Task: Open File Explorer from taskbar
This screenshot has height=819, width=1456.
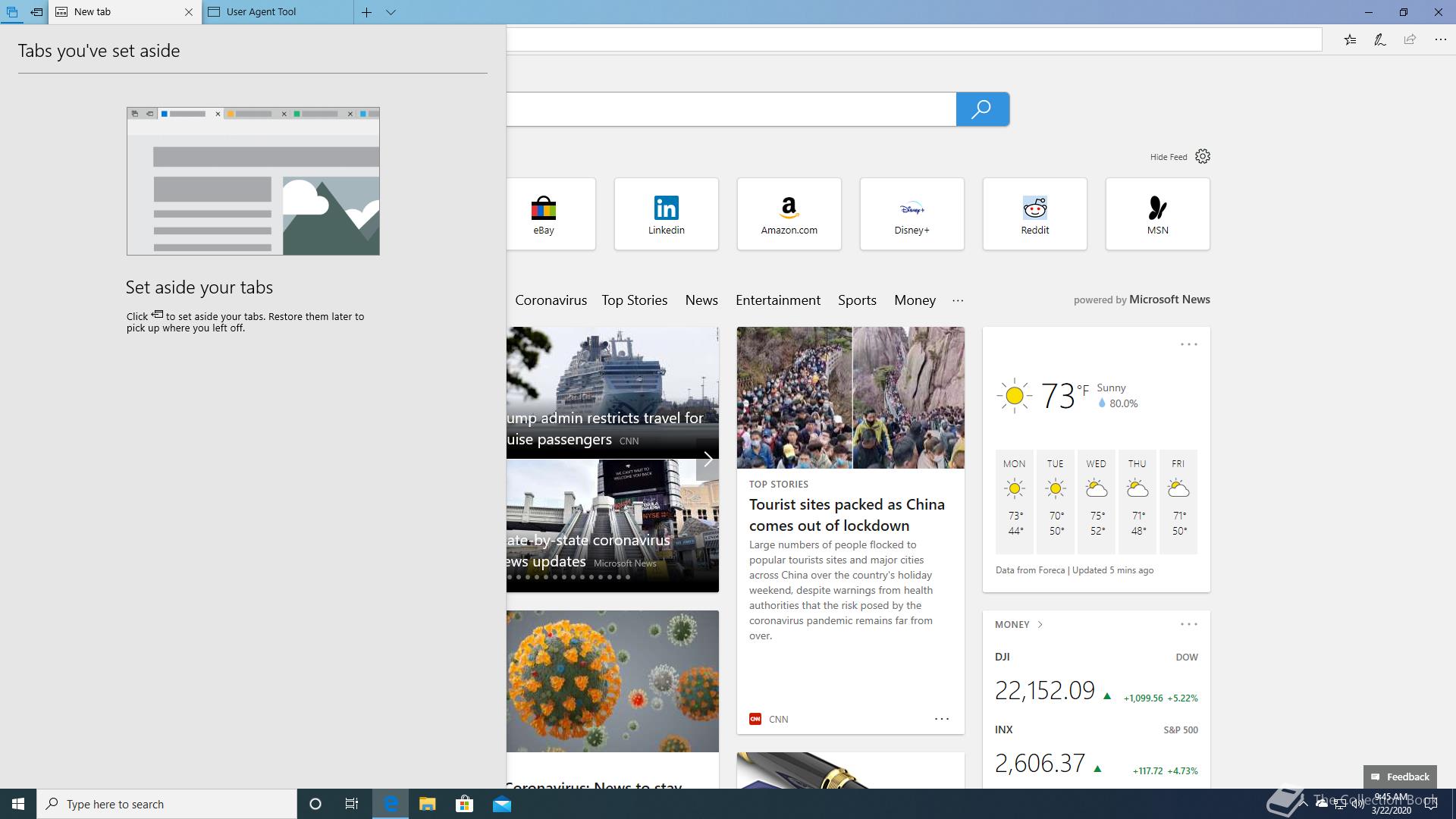Action: (427, 804)
